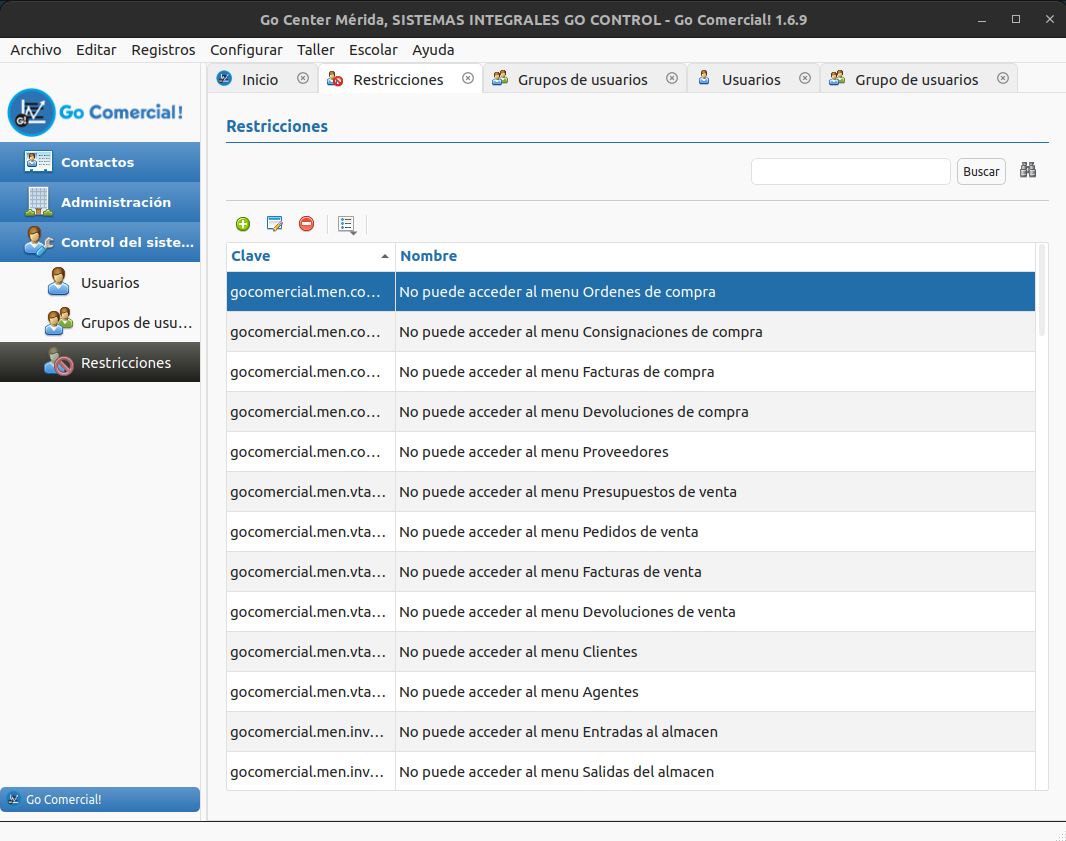Click the Buscar button
This screenshot has width=1066, height=841.
981,170
